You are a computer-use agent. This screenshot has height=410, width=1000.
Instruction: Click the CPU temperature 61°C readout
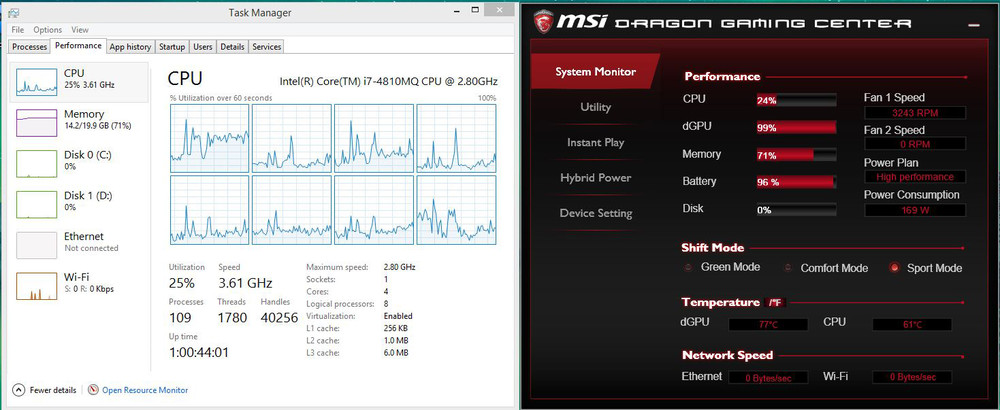(912, 325)
